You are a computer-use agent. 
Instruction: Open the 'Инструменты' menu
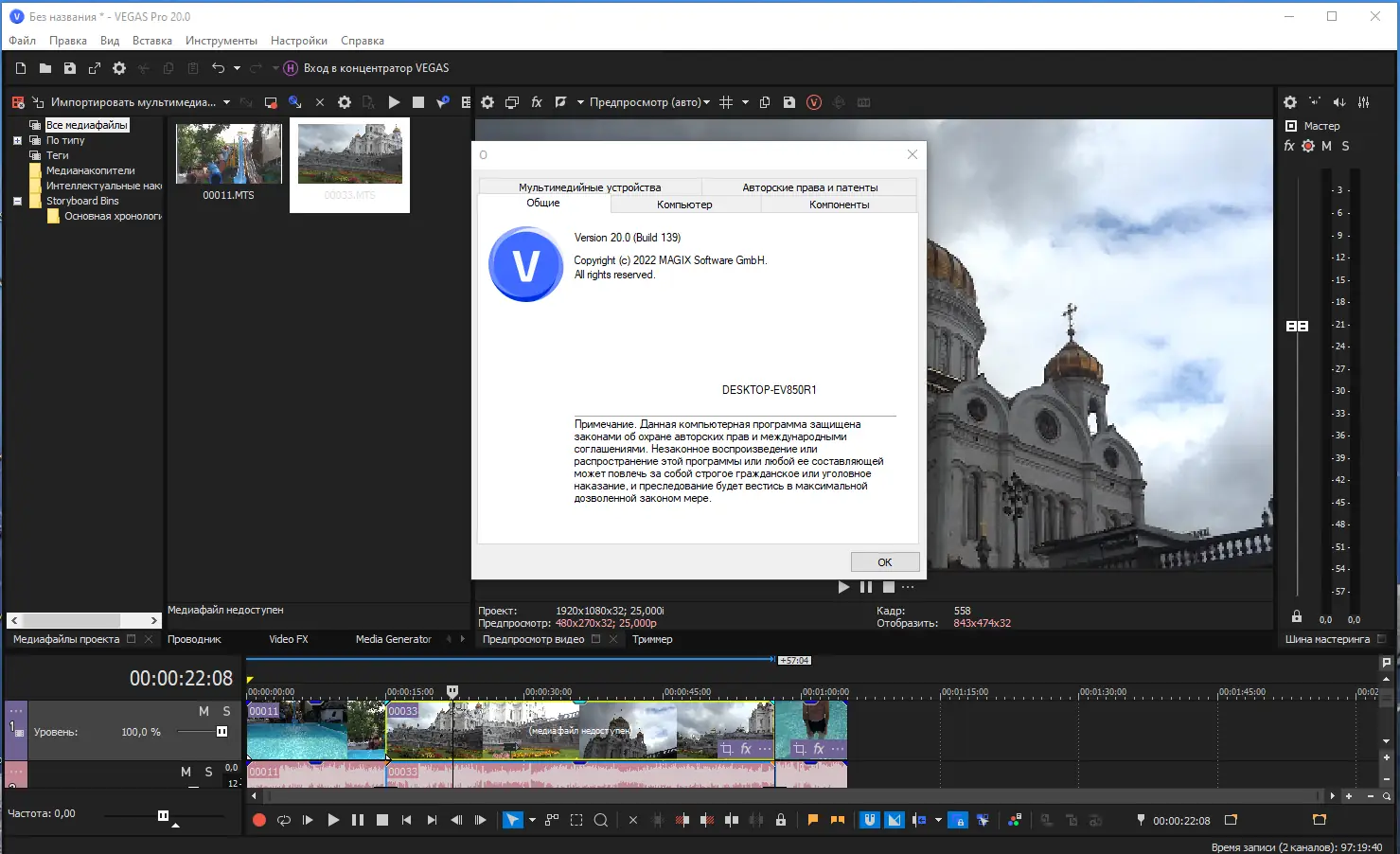click(x=221, y=41)
